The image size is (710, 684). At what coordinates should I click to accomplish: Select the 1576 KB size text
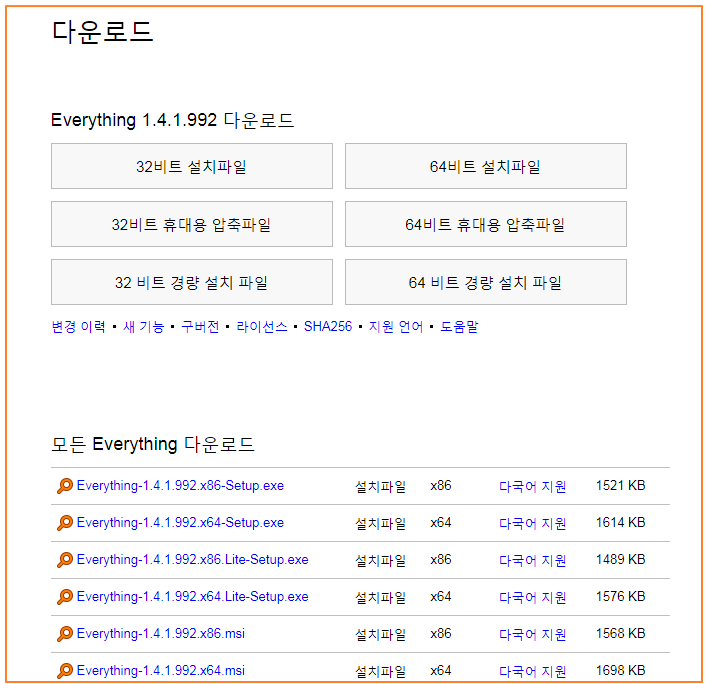620,597
